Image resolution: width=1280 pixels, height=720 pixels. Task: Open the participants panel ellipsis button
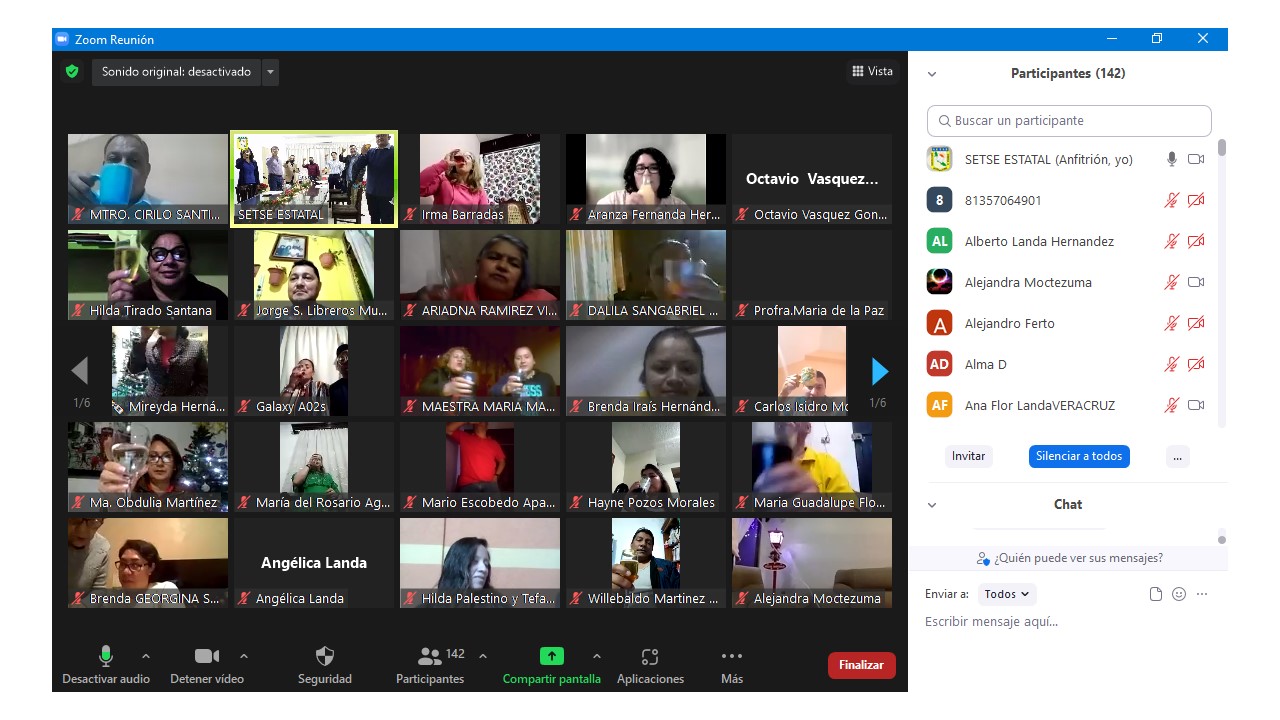click(1177, 456)
